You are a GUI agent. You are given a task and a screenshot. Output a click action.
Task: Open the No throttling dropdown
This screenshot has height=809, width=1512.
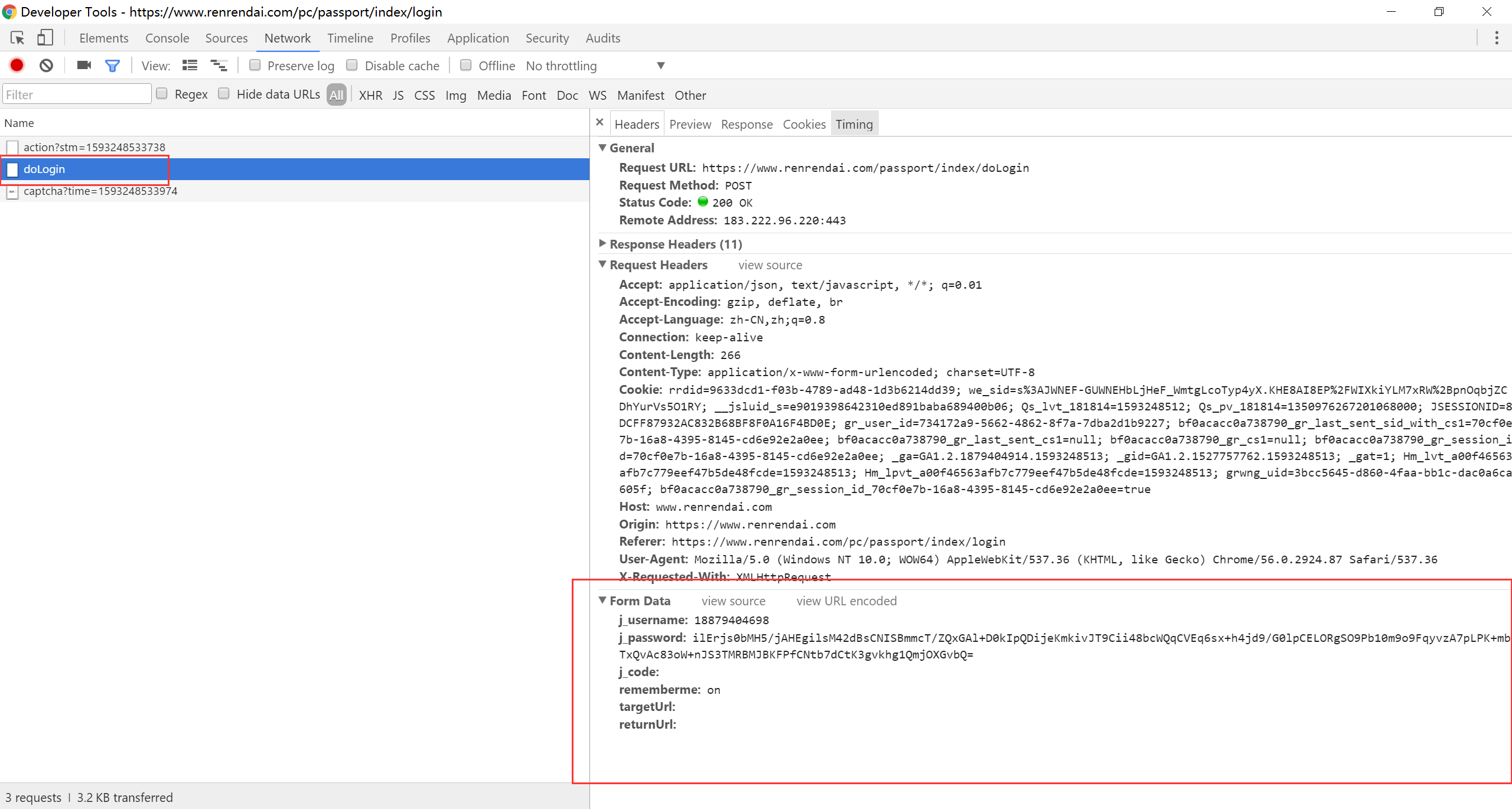(660, 66)
